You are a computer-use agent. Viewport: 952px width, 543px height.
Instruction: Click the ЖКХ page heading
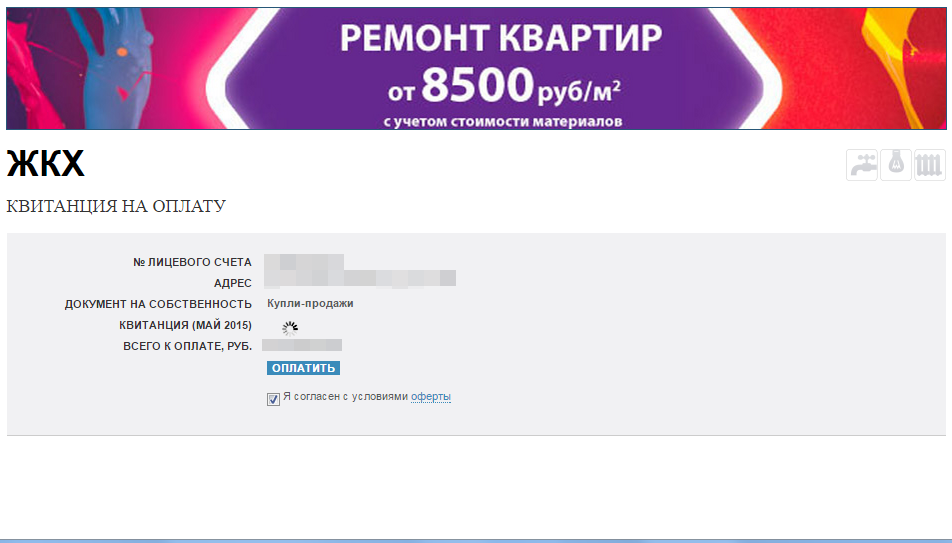pos(46,163)
